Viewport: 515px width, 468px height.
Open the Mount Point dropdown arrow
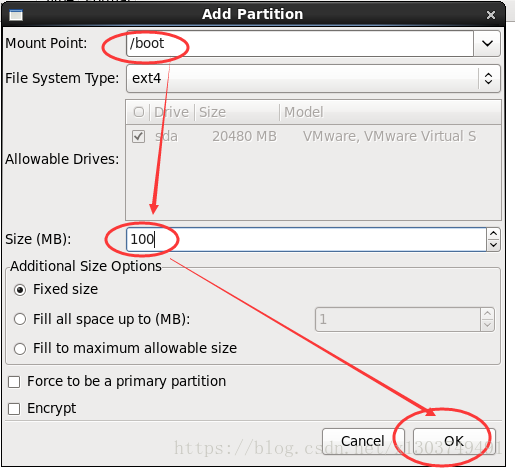pos(487,43)
